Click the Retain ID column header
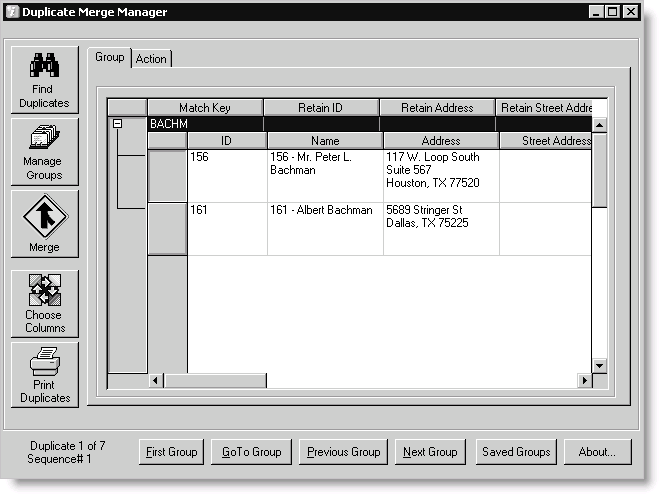Screen dimensions: 660x495 click(321, 108)
